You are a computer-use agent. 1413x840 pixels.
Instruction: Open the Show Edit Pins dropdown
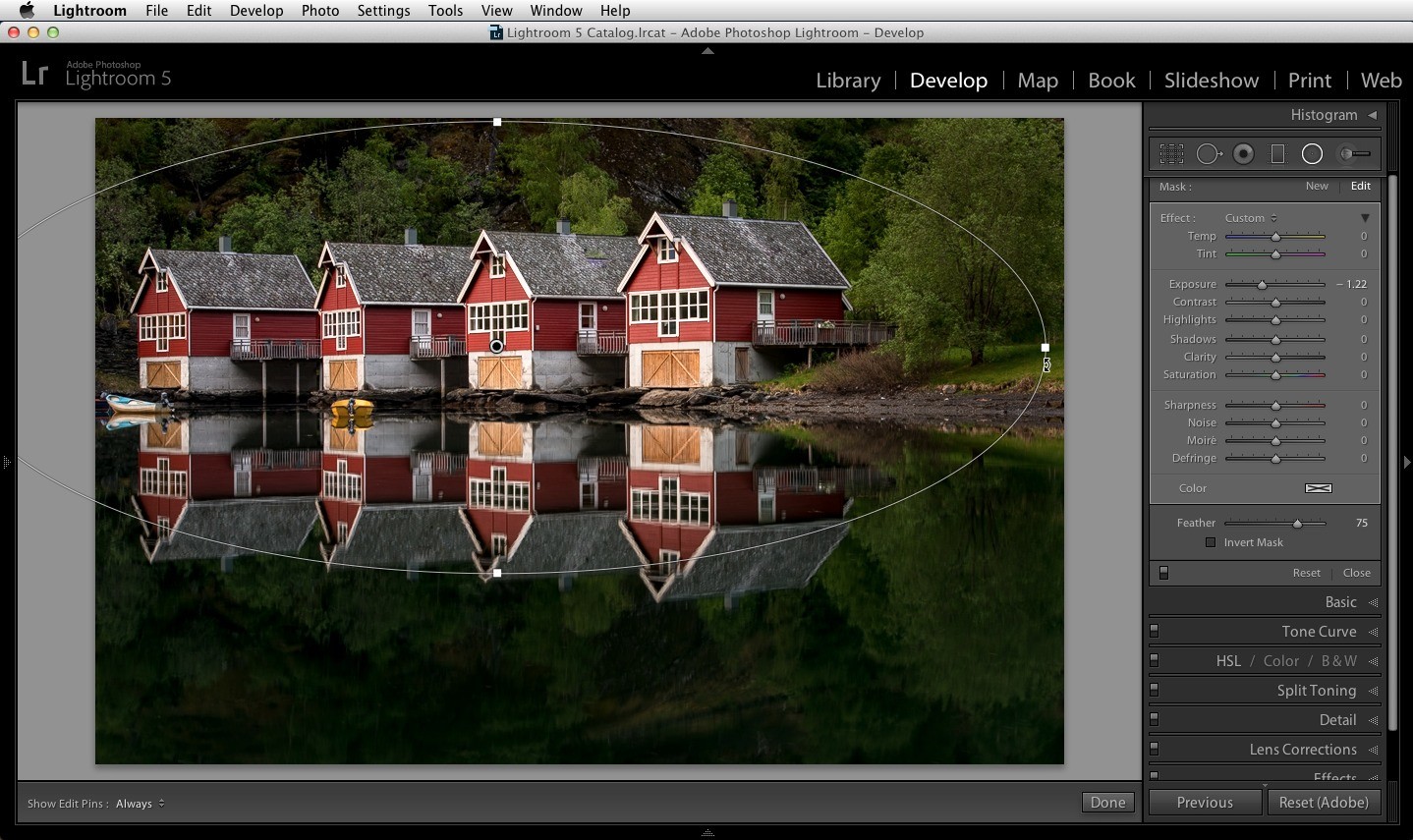[140, 804]
